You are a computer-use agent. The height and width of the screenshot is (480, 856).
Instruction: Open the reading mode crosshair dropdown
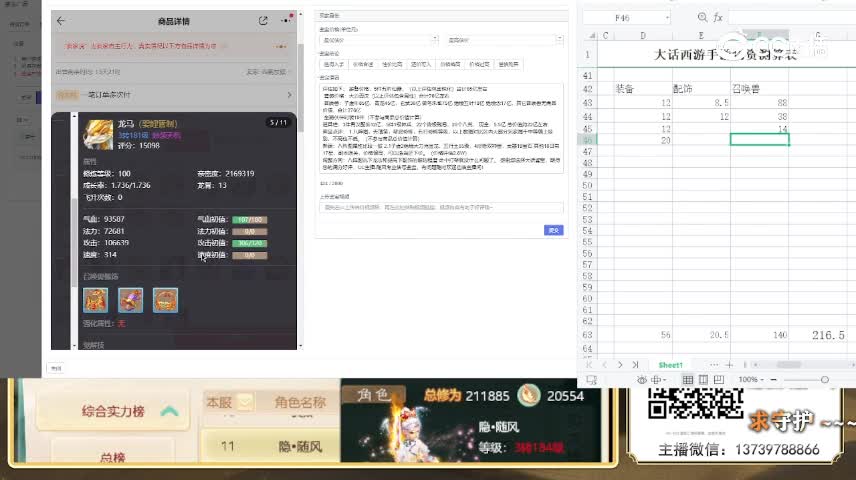pyautogui.click(x=658, y=380)
